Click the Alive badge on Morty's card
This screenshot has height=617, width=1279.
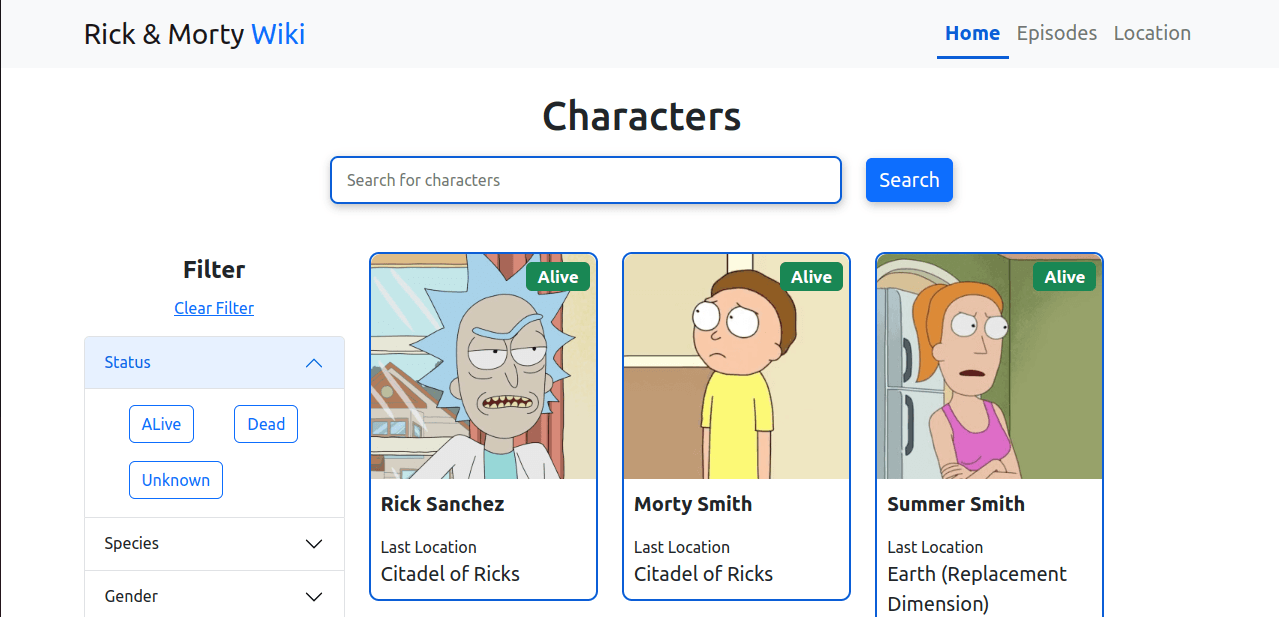click(x=811, y=277)
